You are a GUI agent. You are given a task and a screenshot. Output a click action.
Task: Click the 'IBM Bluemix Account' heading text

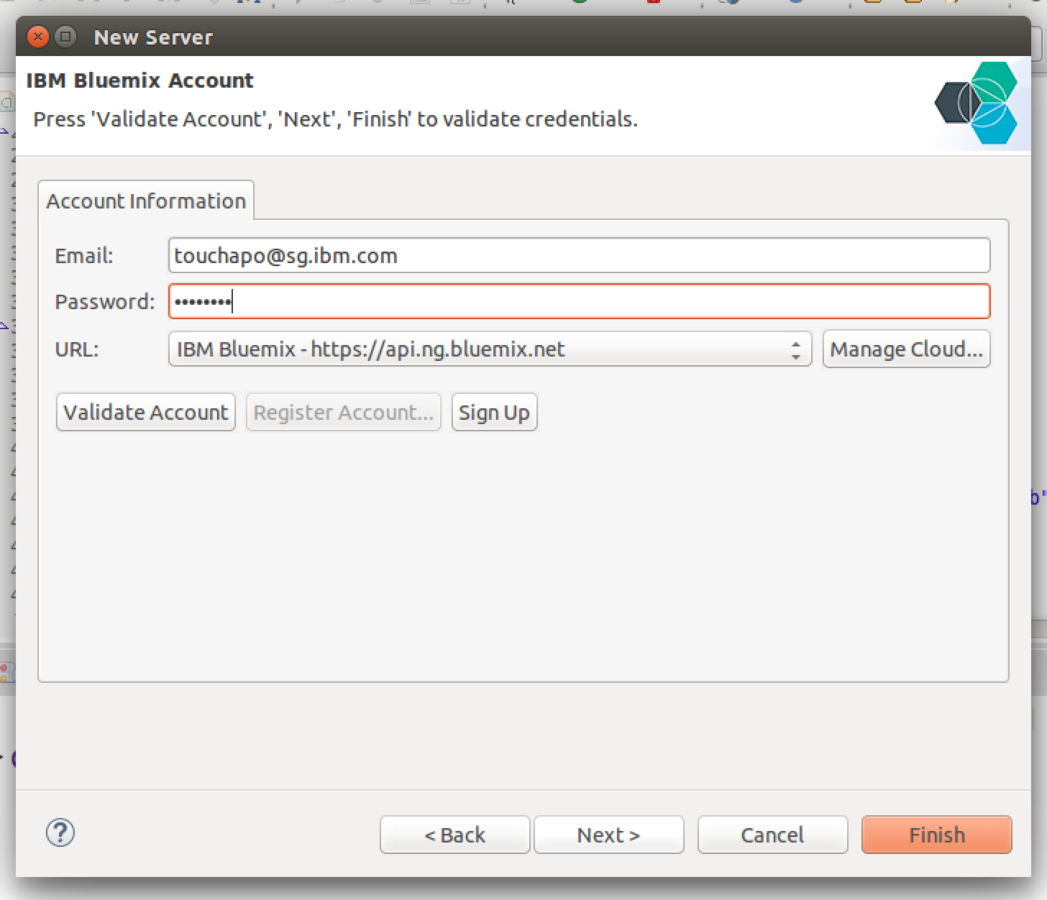click(140, 80)
